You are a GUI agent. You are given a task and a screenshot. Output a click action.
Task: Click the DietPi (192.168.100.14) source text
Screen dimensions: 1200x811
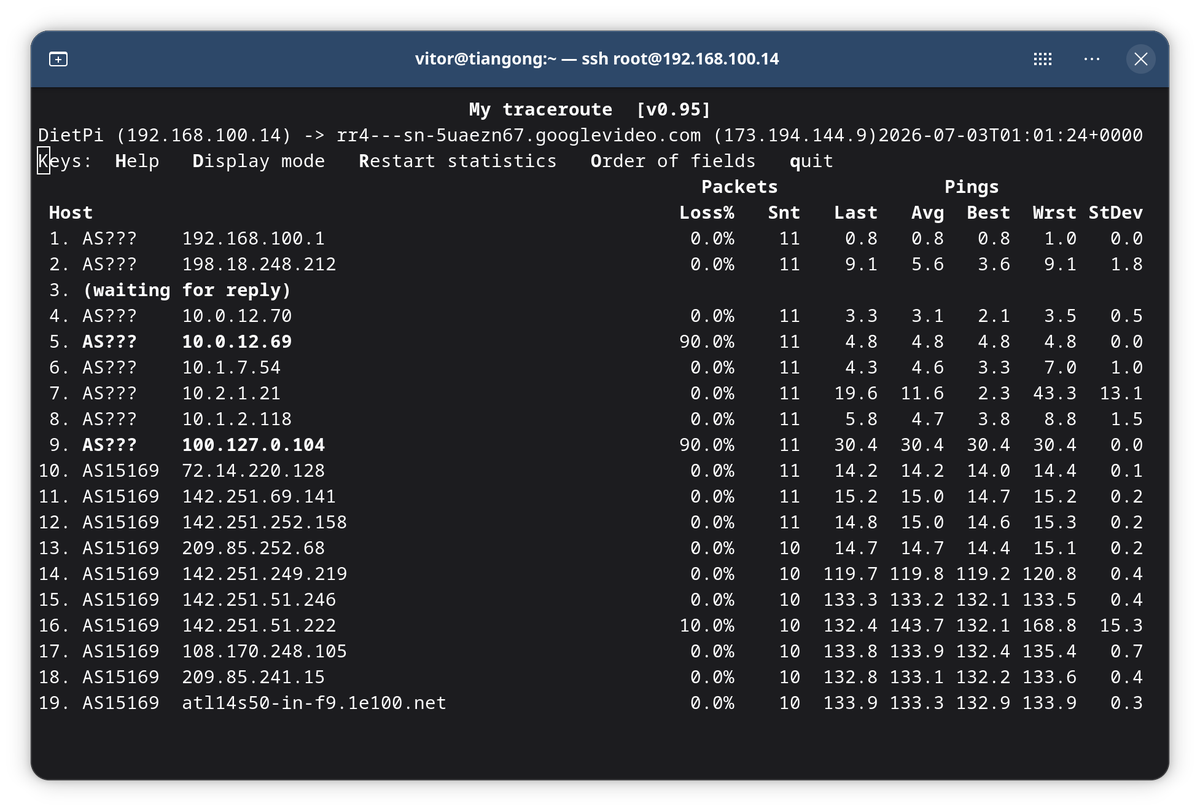pyautogui.click(x=165, y=135)
